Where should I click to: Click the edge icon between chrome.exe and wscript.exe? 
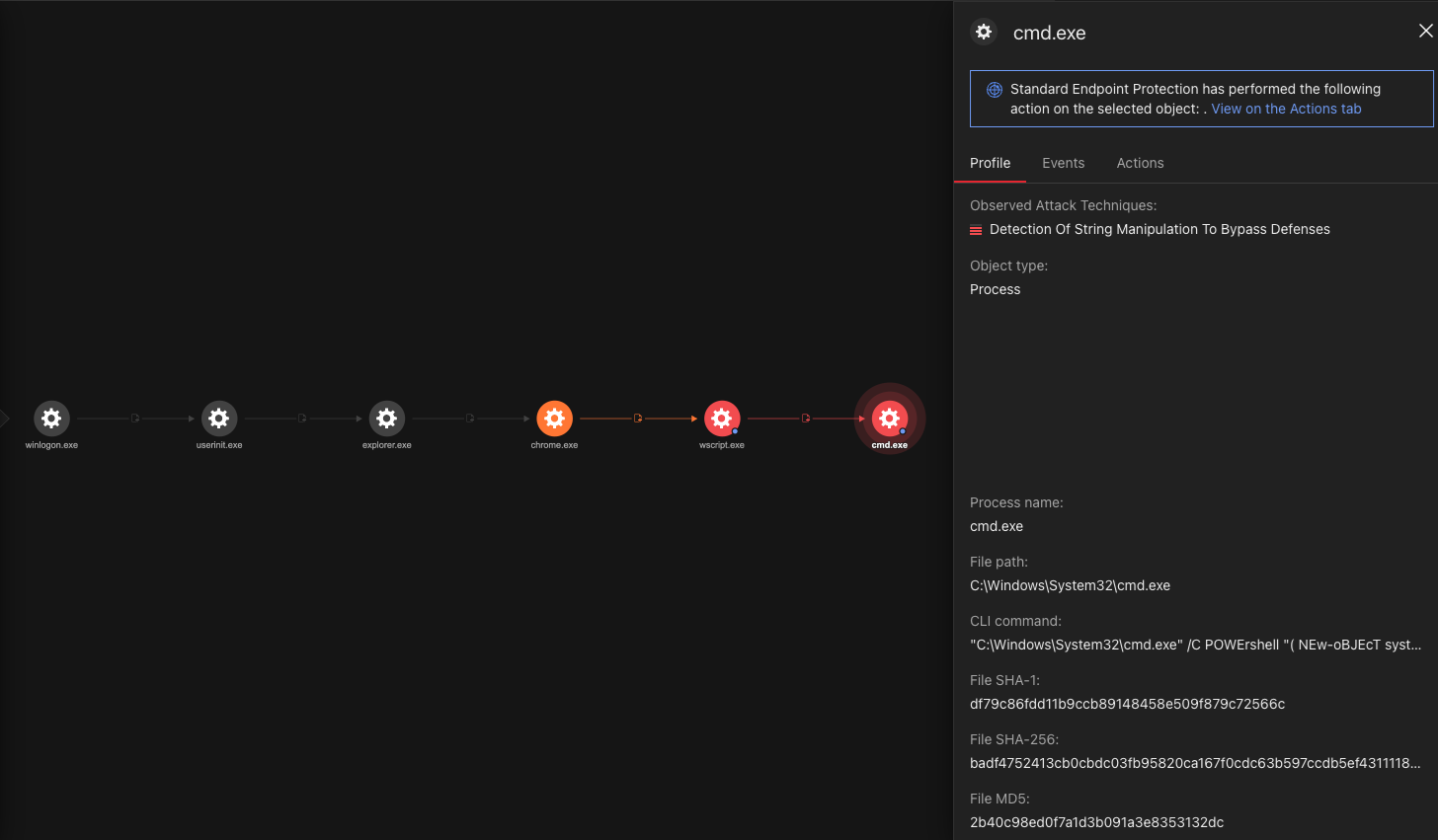click(x=638, y=419)
